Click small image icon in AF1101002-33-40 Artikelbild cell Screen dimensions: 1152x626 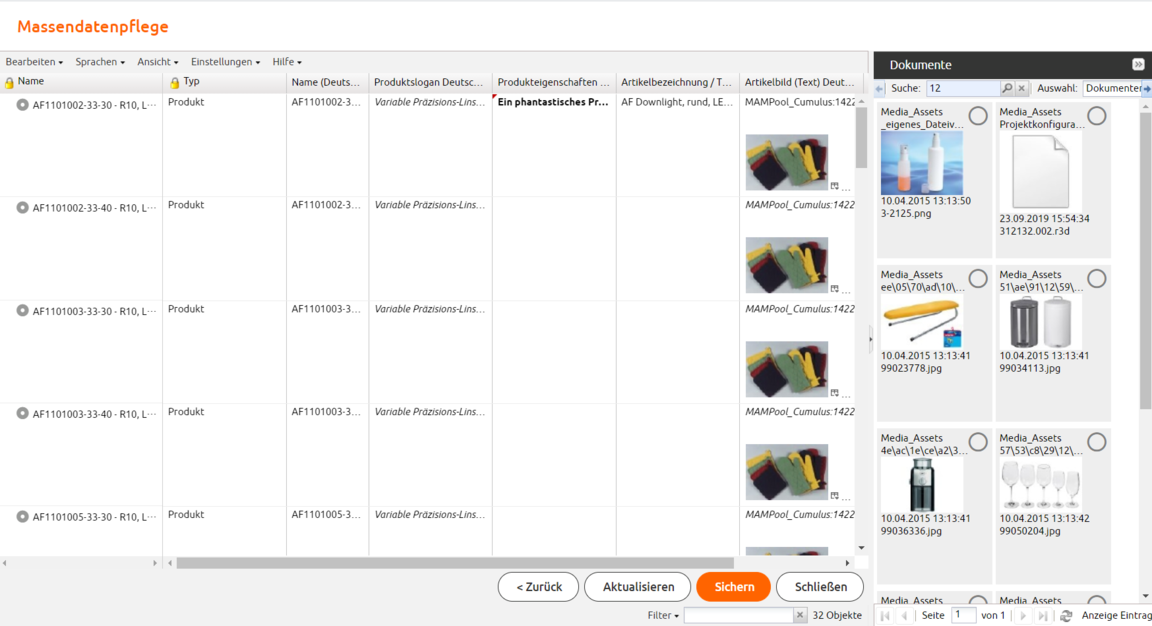click(x=835, y=289)
